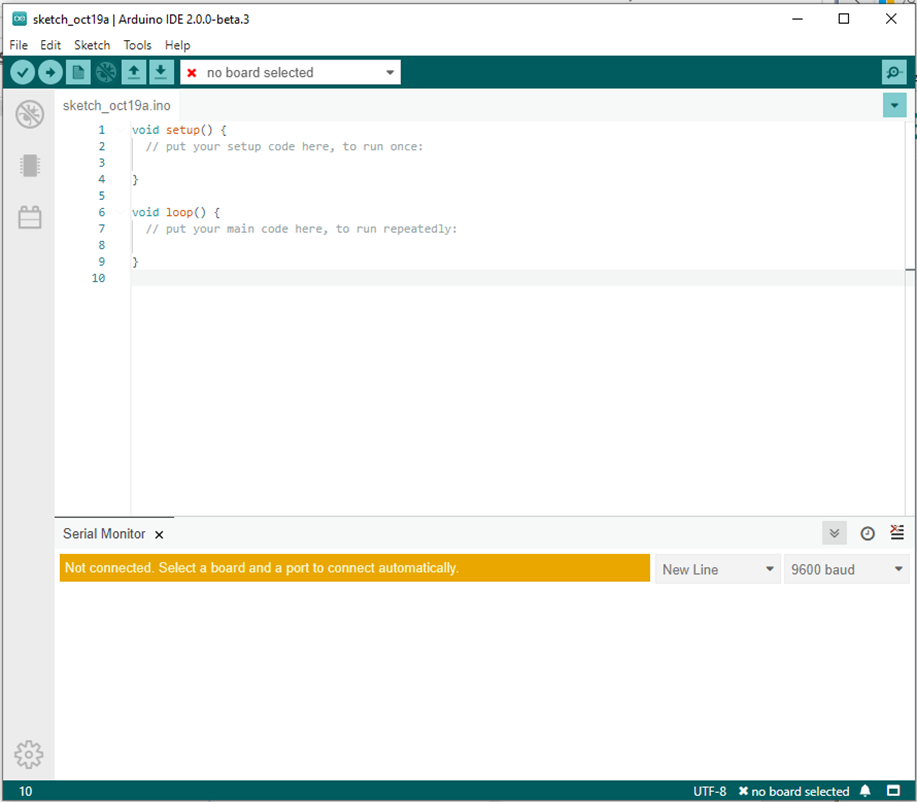
Task: Open the Sketch menu
Action: pos(92,45)
